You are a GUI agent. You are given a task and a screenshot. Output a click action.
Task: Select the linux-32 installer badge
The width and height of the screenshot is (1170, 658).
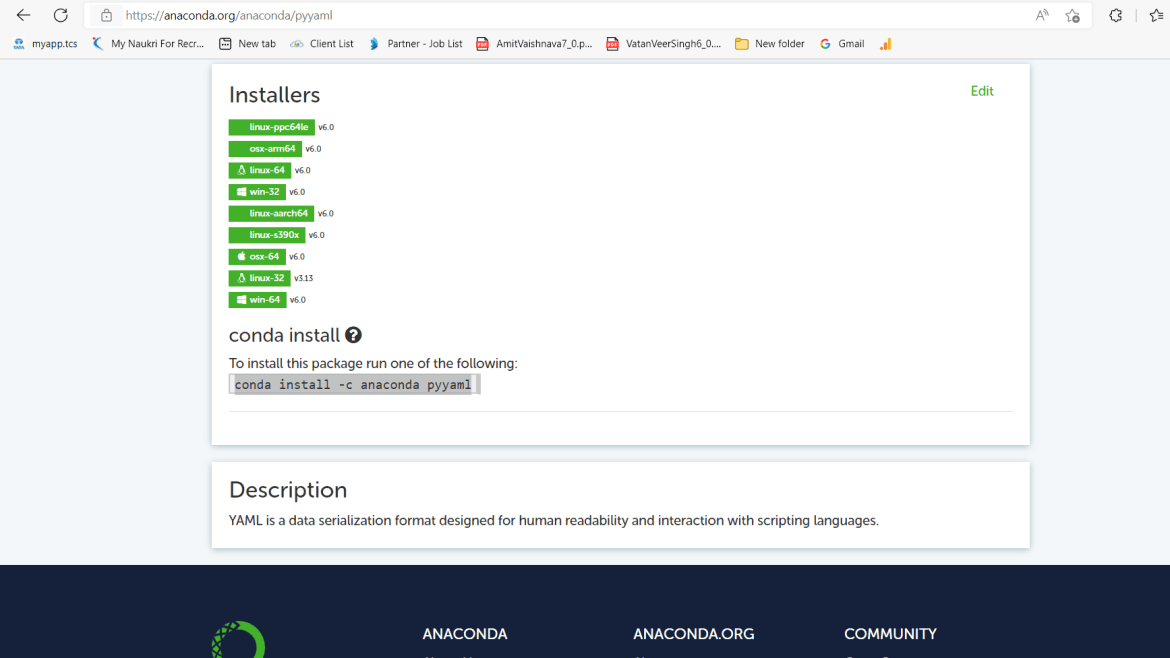(260, 278)
